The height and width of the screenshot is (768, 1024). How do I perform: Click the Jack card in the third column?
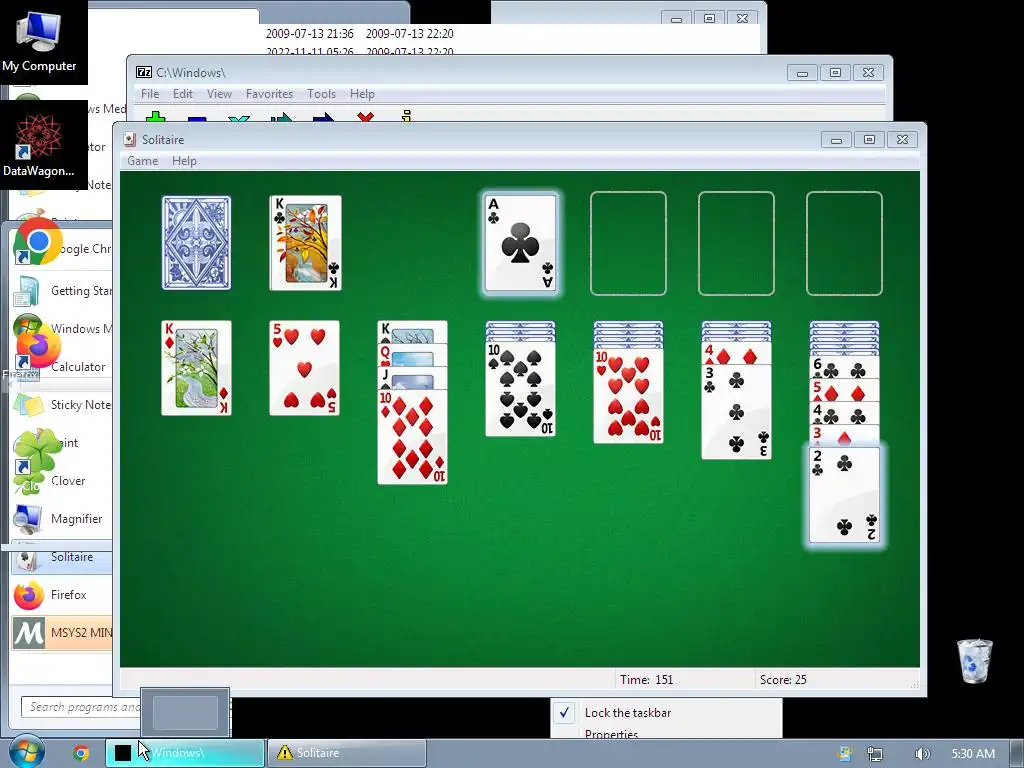pos(412,377)
